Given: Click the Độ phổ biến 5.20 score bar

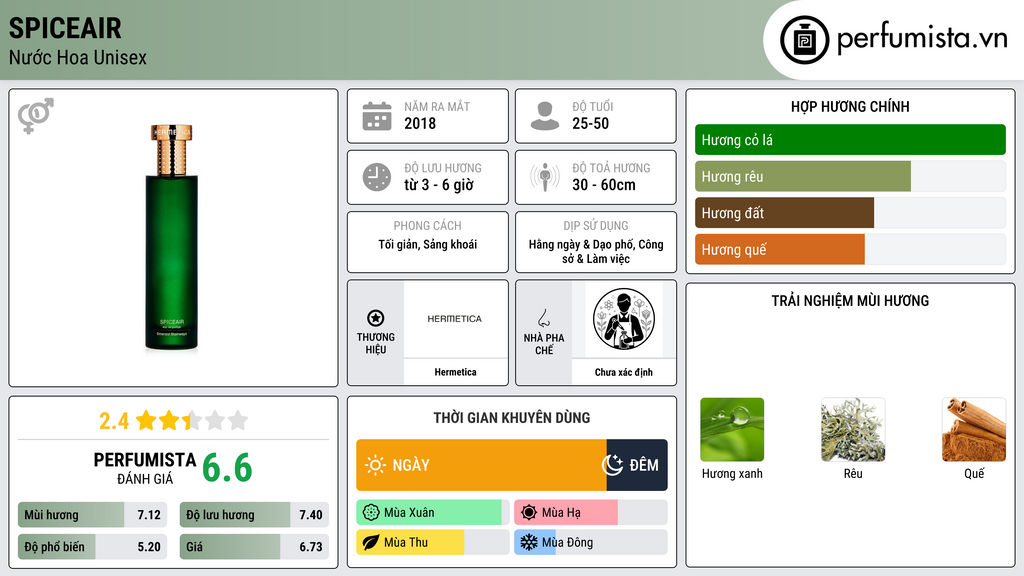Looking at the screenshot, I should pos(92,547).
